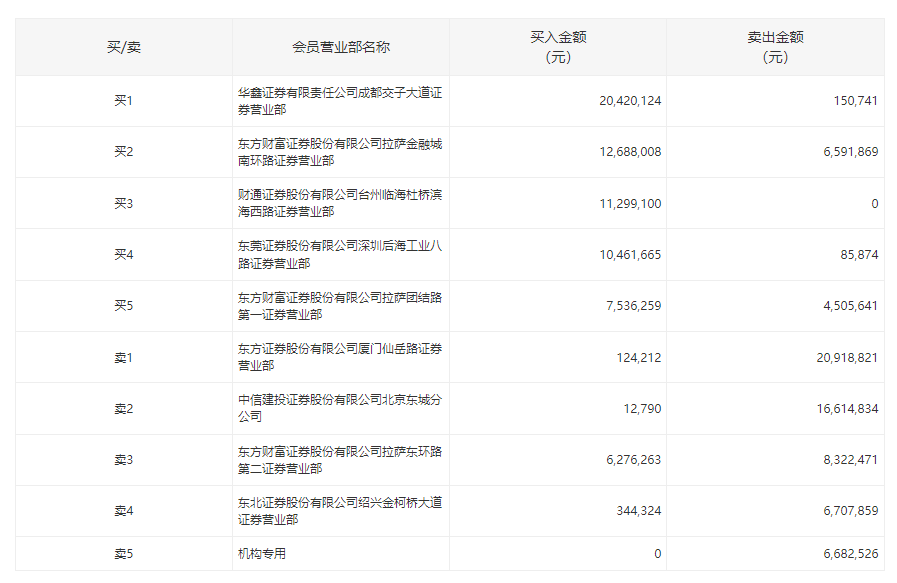This screenshot has width=897, height=583.
Task: Select sell amount 4,505,641
Action: [x=851, y=306]
